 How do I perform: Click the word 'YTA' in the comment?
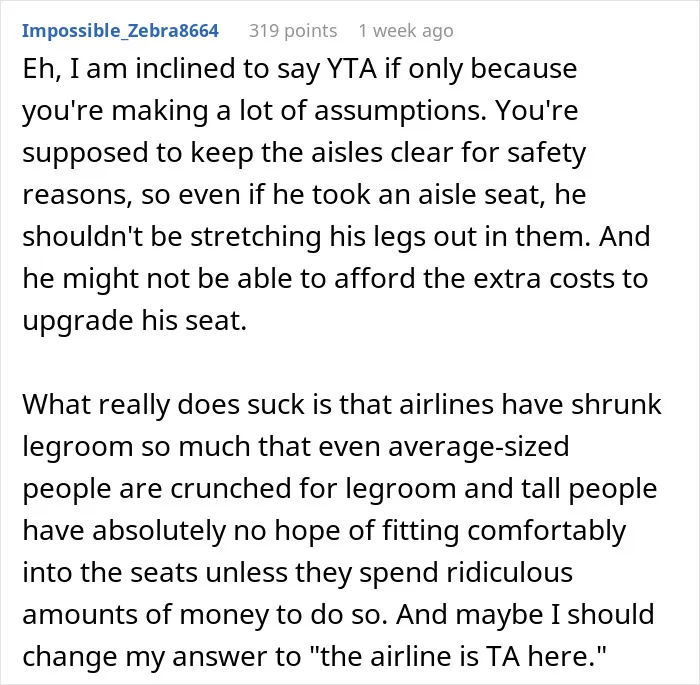click(x=352, y=69)
